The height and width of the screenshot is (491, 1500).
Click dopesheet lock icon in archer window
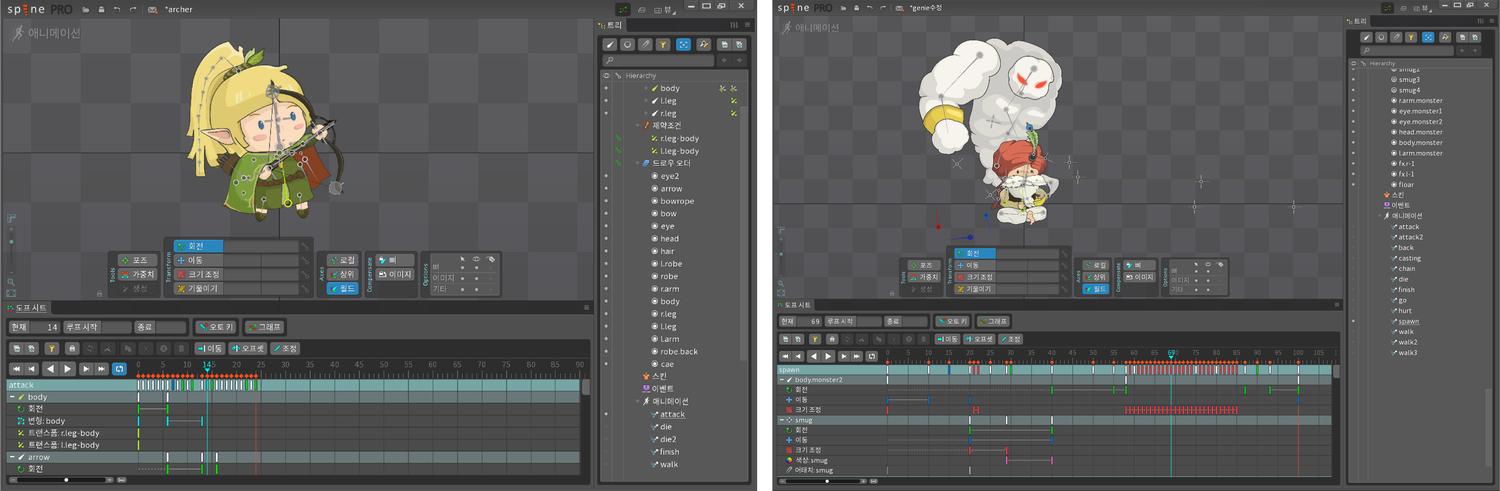pyautogui.click(x=72, y=348)
